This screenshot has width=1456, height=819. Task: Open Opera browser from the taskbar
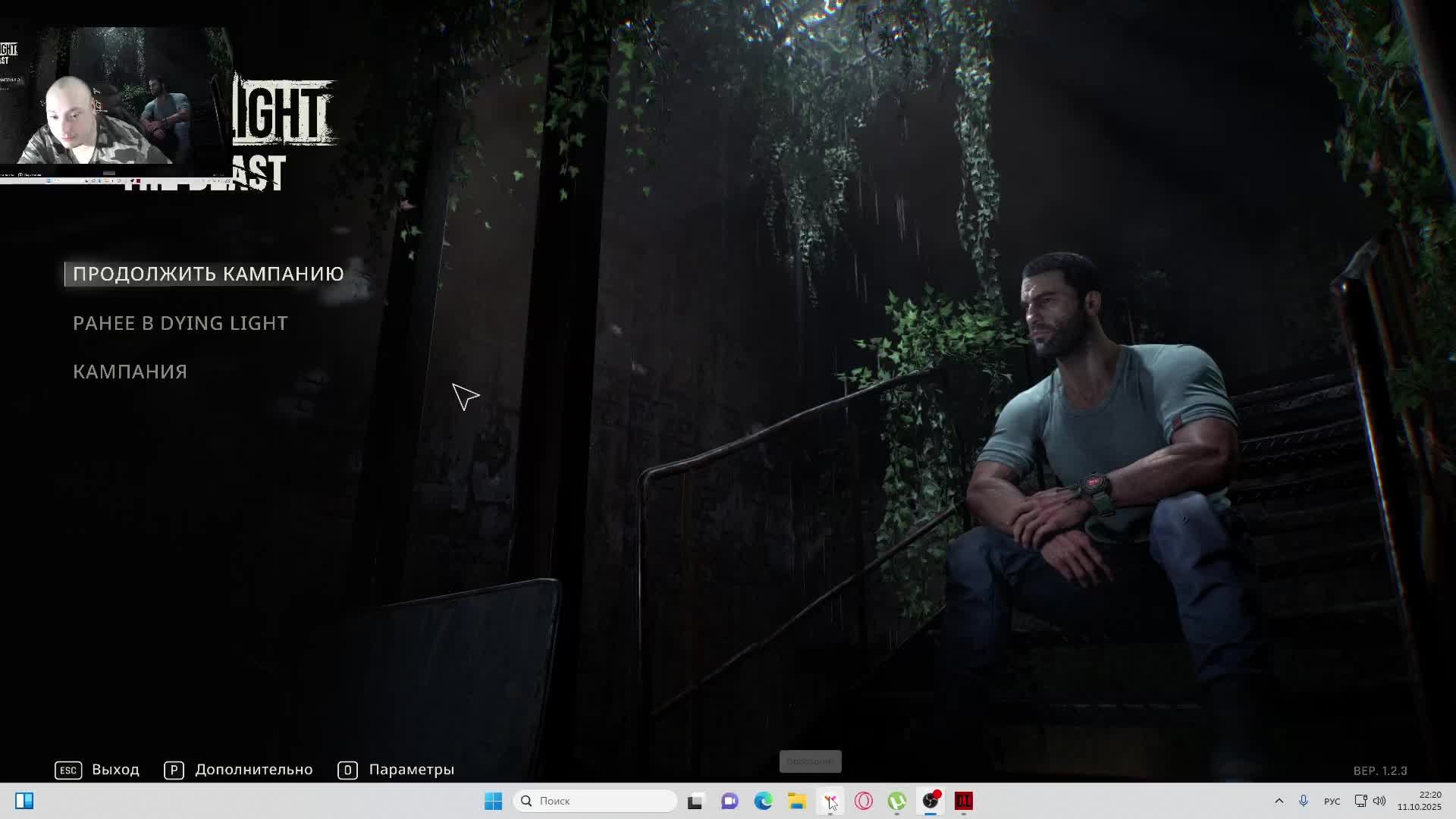863,801
